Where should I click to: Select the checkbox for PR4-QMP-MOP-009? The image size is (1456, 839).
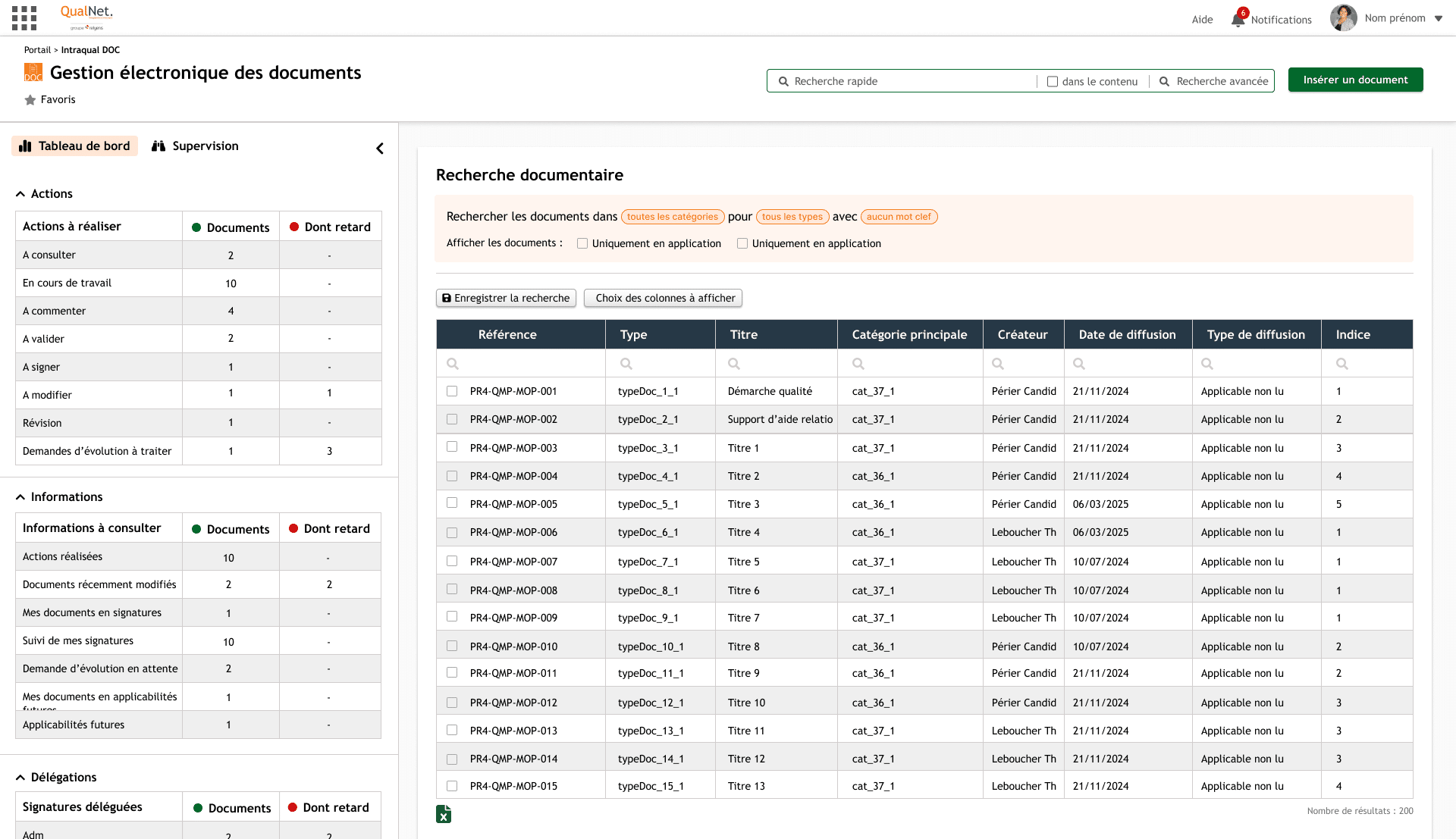point(452,617)
